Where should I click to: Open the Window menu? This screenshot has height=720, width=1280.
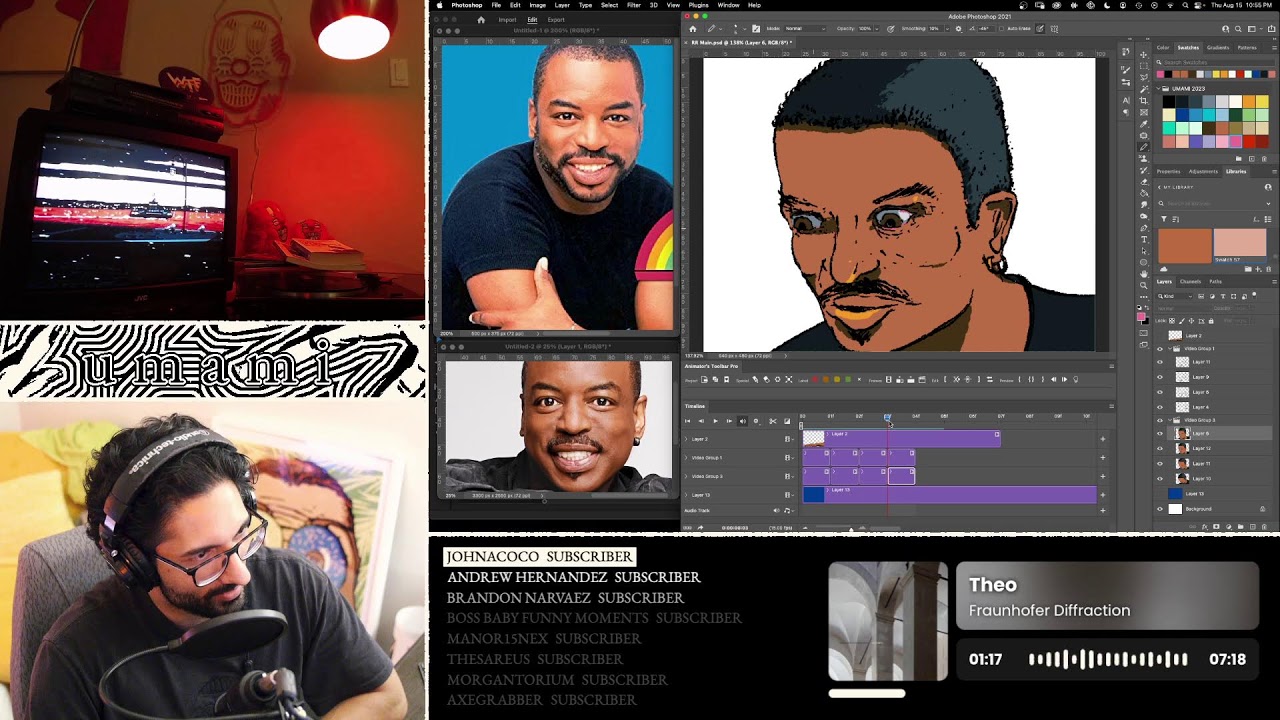(x=728, y=5)
